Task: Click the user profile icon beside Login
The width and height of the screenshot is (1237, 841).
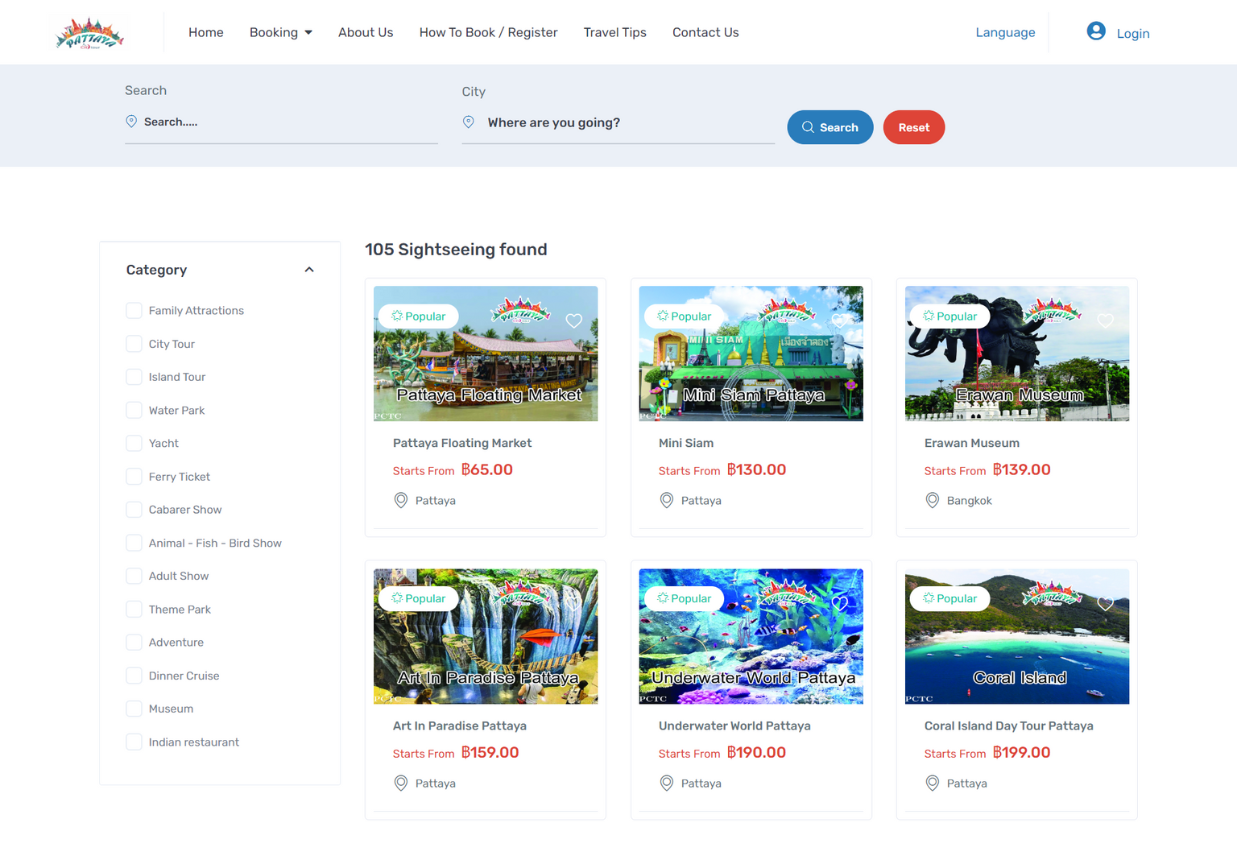Action: click(1095, 31)
